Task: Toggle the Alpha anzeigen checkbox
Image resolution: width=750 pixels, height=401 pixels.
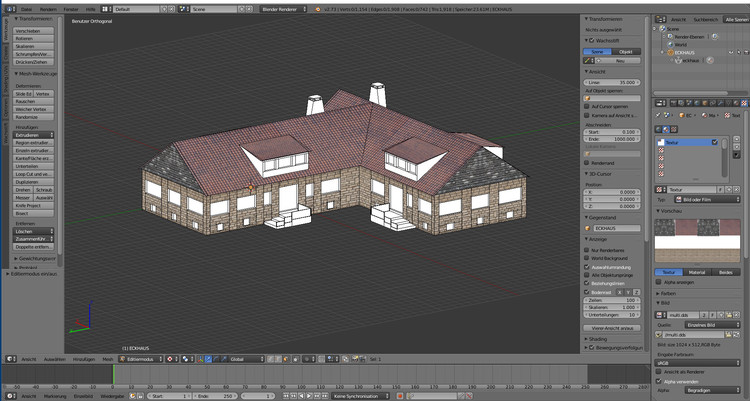Action: click(659, 282)
